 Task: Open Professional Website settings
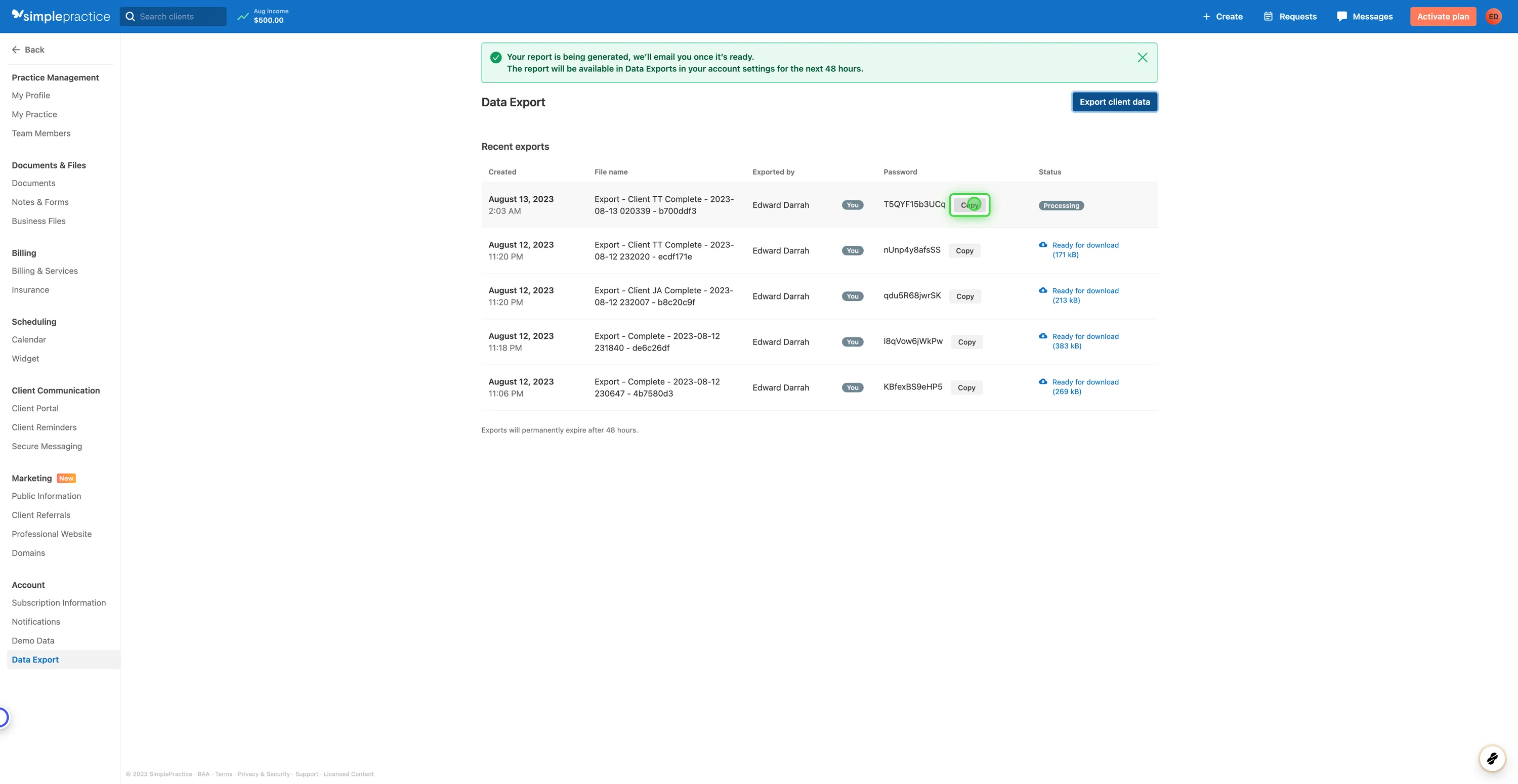(51, 534)
